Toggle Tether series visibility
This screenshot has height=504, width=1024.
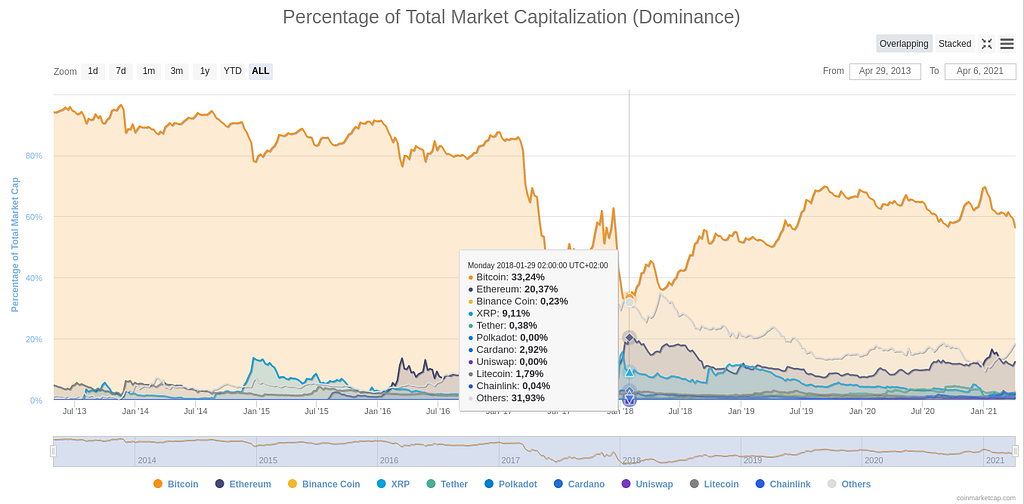(447, 484)
